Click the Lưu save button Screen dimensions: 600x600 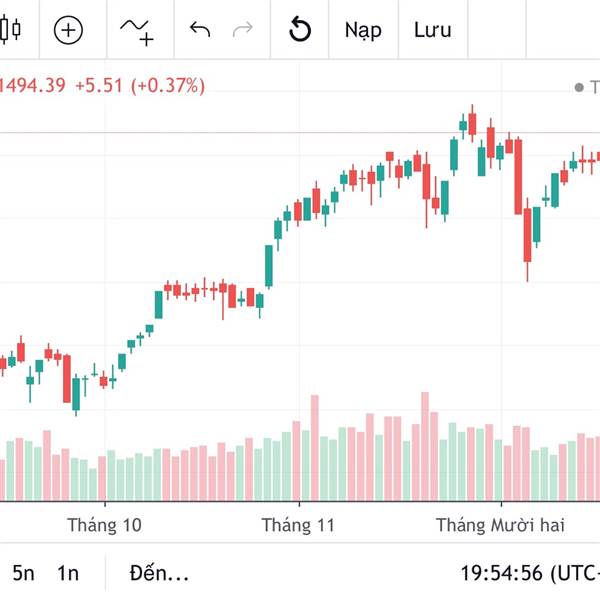click(432, 30)
